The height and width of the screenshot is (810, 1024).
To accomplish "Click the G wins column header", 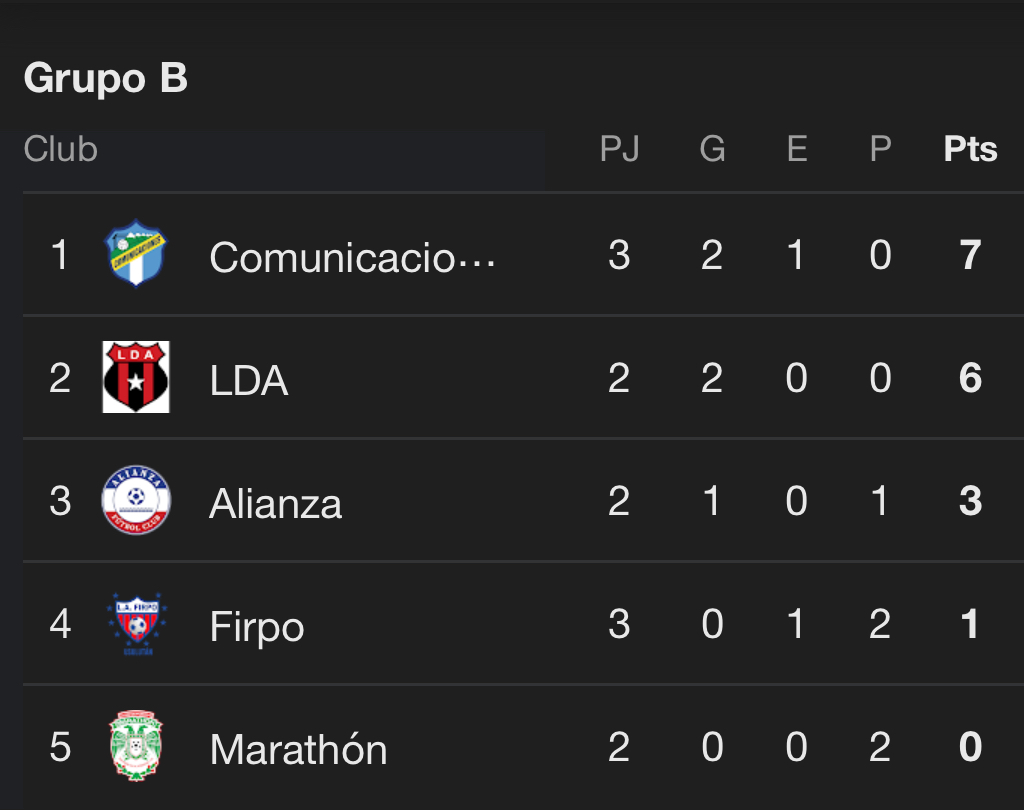I will tap(712, 149).
